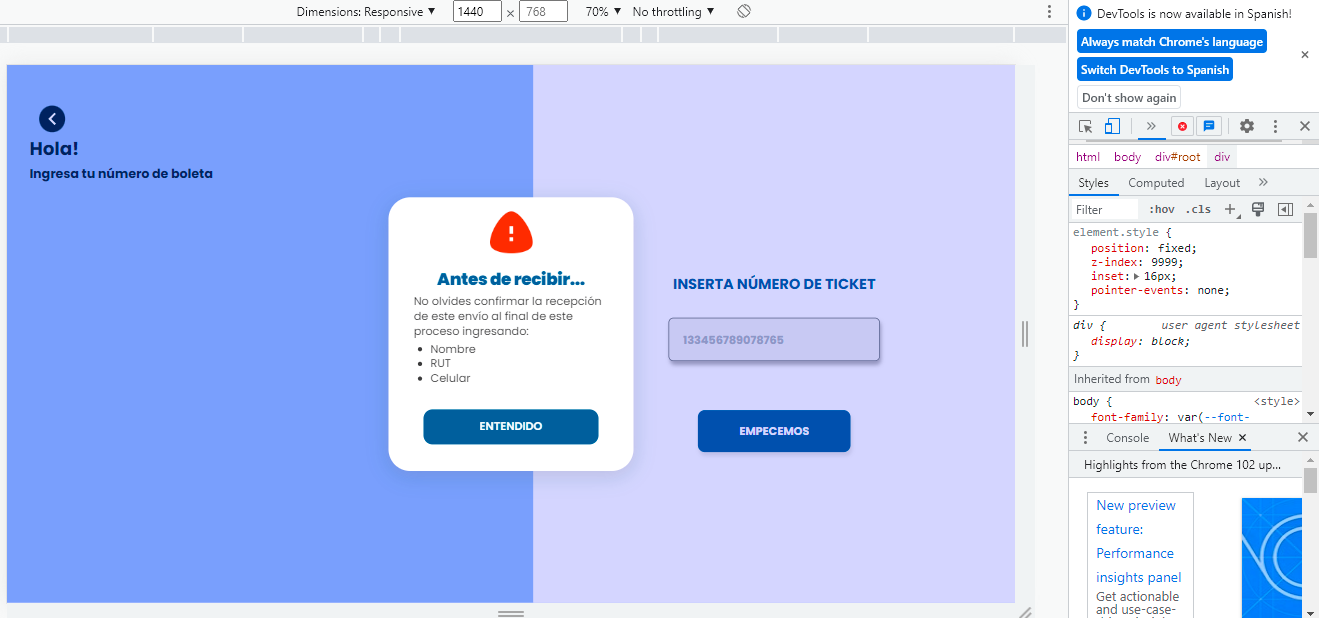Select the inspect element cursor tool
This screenshot has height=618, width=1319.
1085,126
